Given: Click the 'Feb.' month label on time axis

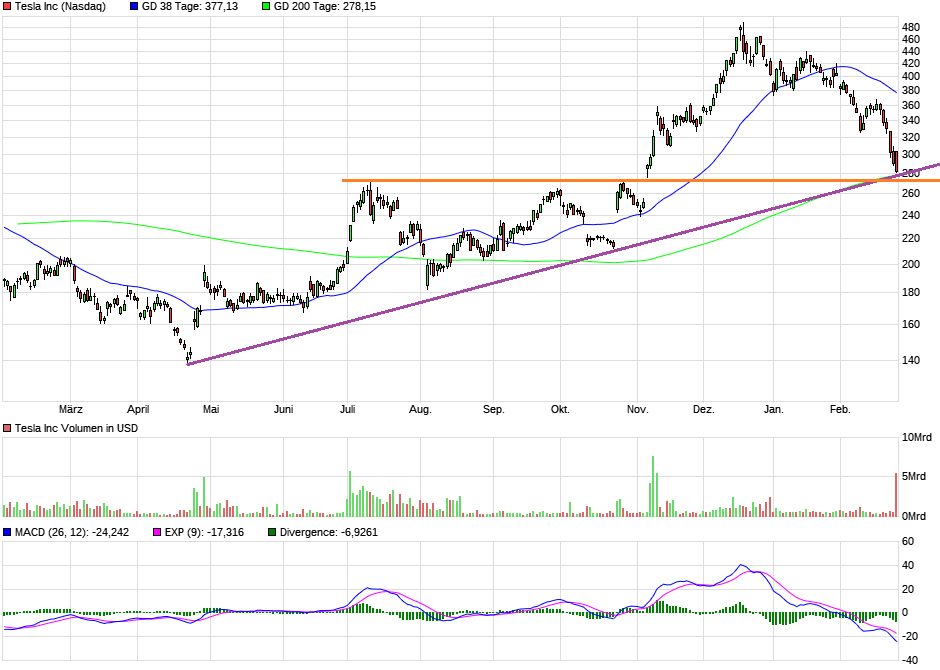Looking at the screenshot, I should point(840,409).
